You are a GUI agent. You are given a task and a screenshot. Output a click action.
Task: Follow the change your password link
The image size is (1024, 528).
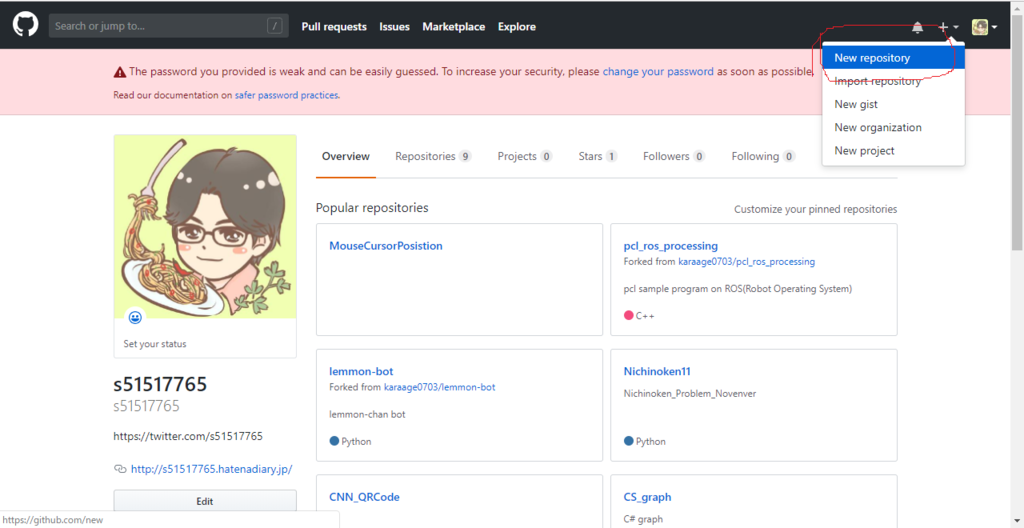pos(658,72)
